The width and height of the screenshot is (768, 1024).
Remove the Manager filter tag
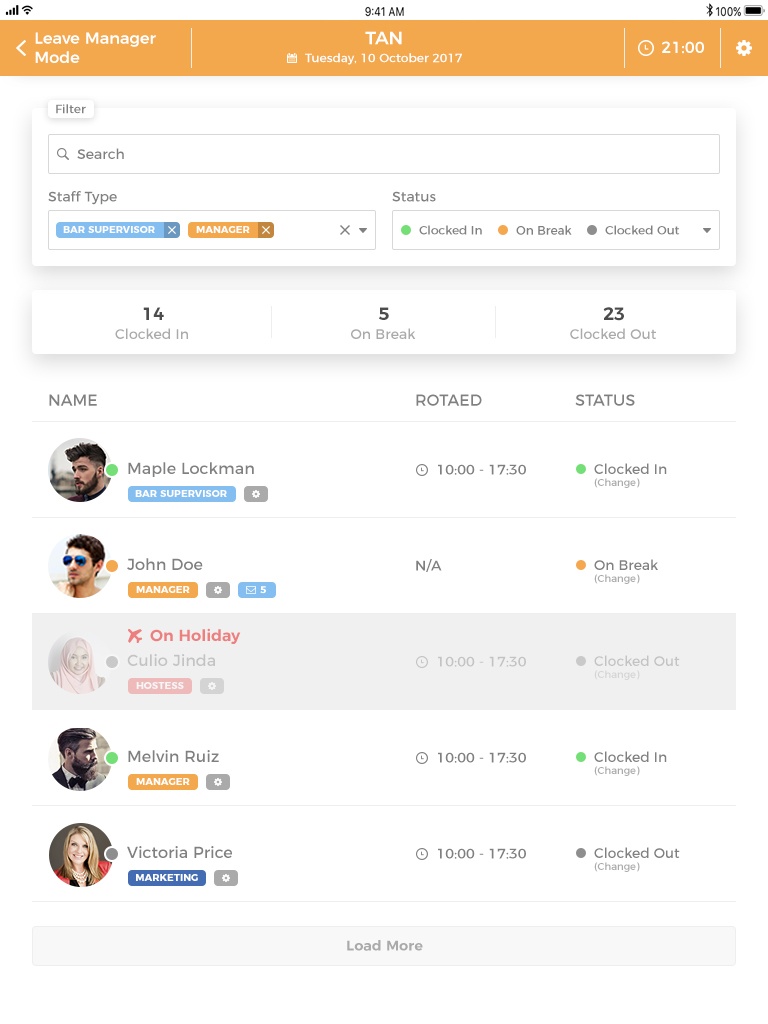(x=266, y=230)
